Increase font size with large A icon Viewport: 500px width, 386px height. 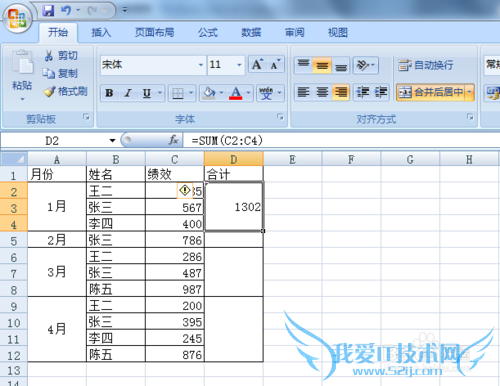click(x=257, y=64)
